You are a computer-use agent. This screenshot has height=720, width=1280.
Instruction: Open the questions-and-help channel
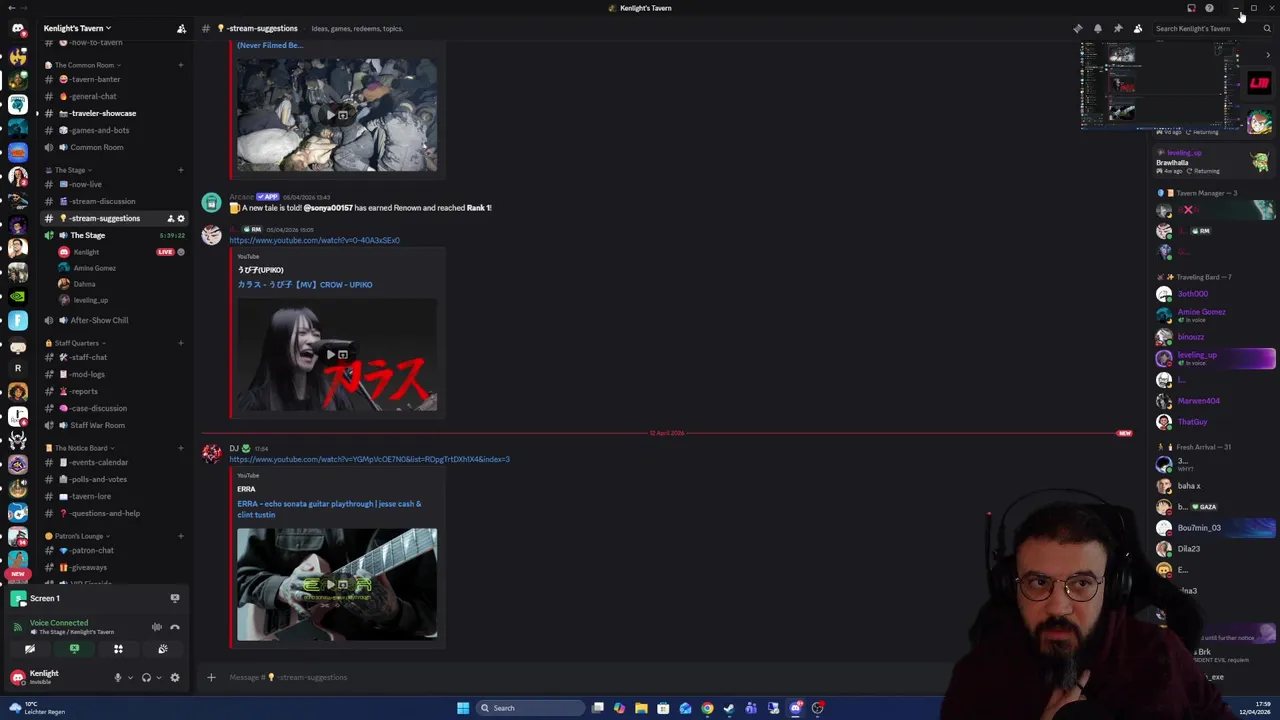click(112, 513)
